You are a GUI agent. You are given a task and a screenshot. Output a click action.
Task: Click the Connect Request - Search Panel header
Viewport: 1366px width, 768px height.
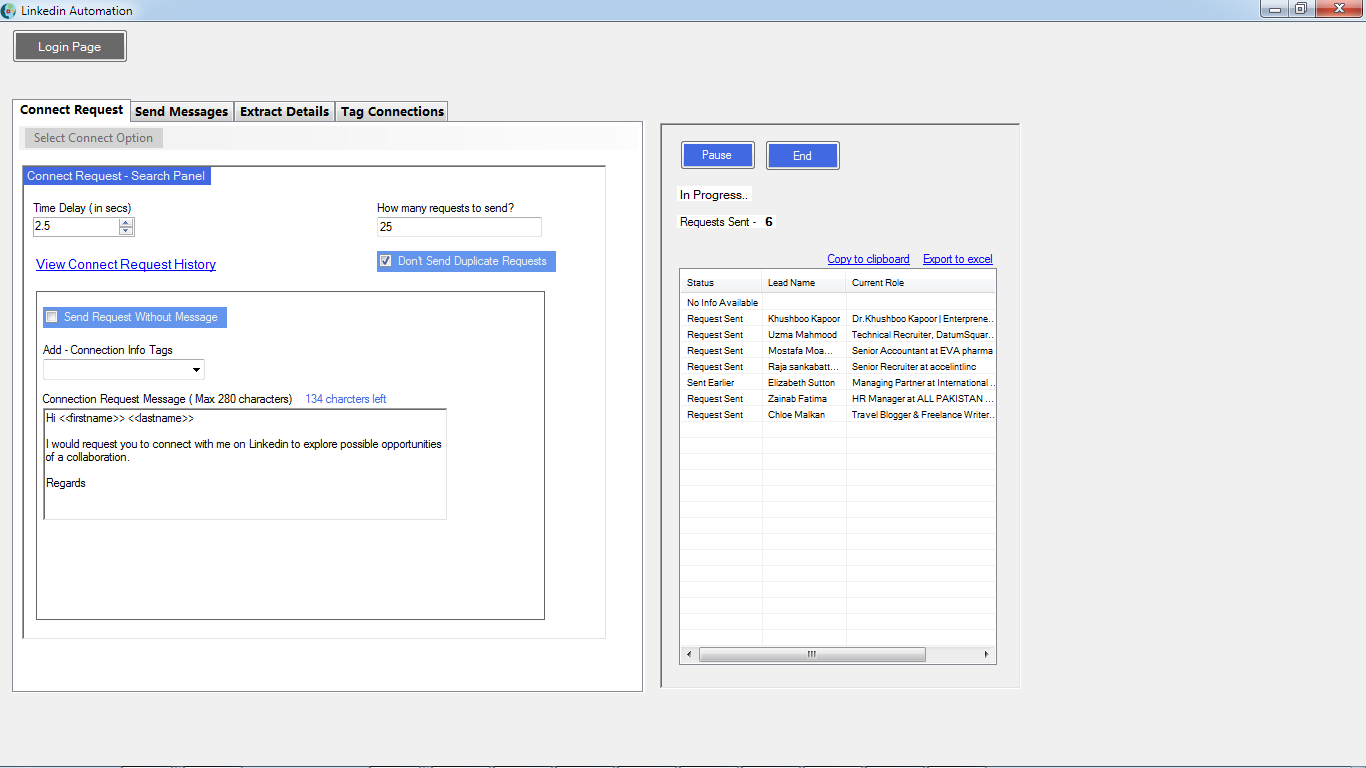tap(116, 176)
